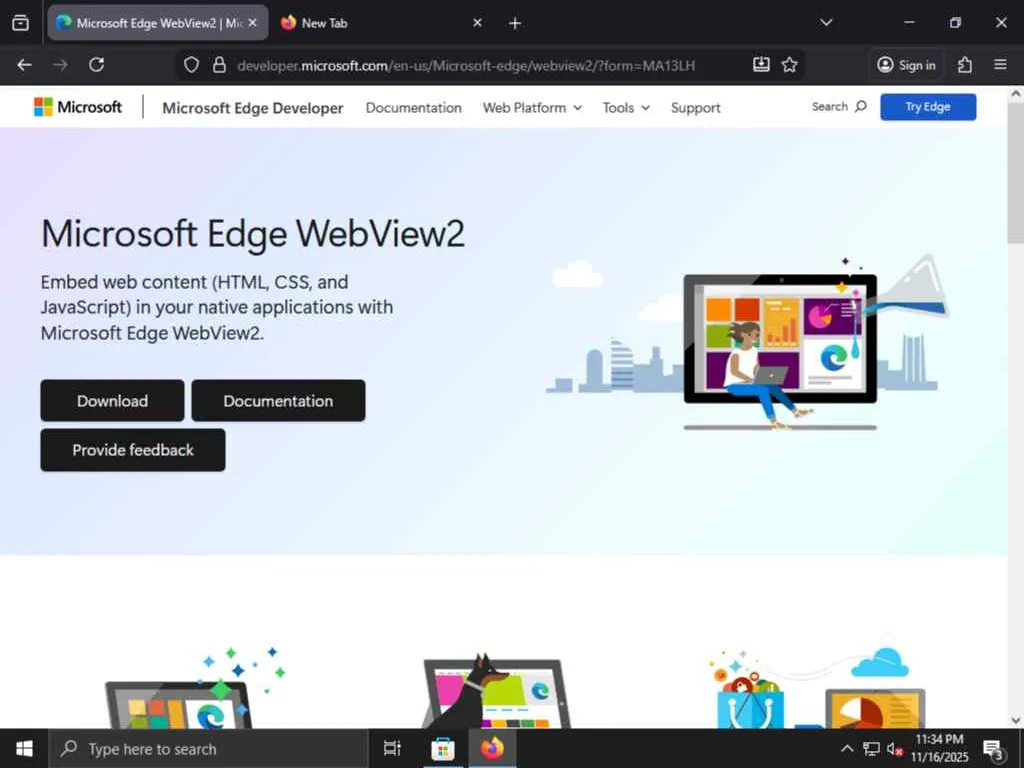Open Microsoft Store from taskbar
This screenshot has width=1024, height=768.
click(442, 748)
